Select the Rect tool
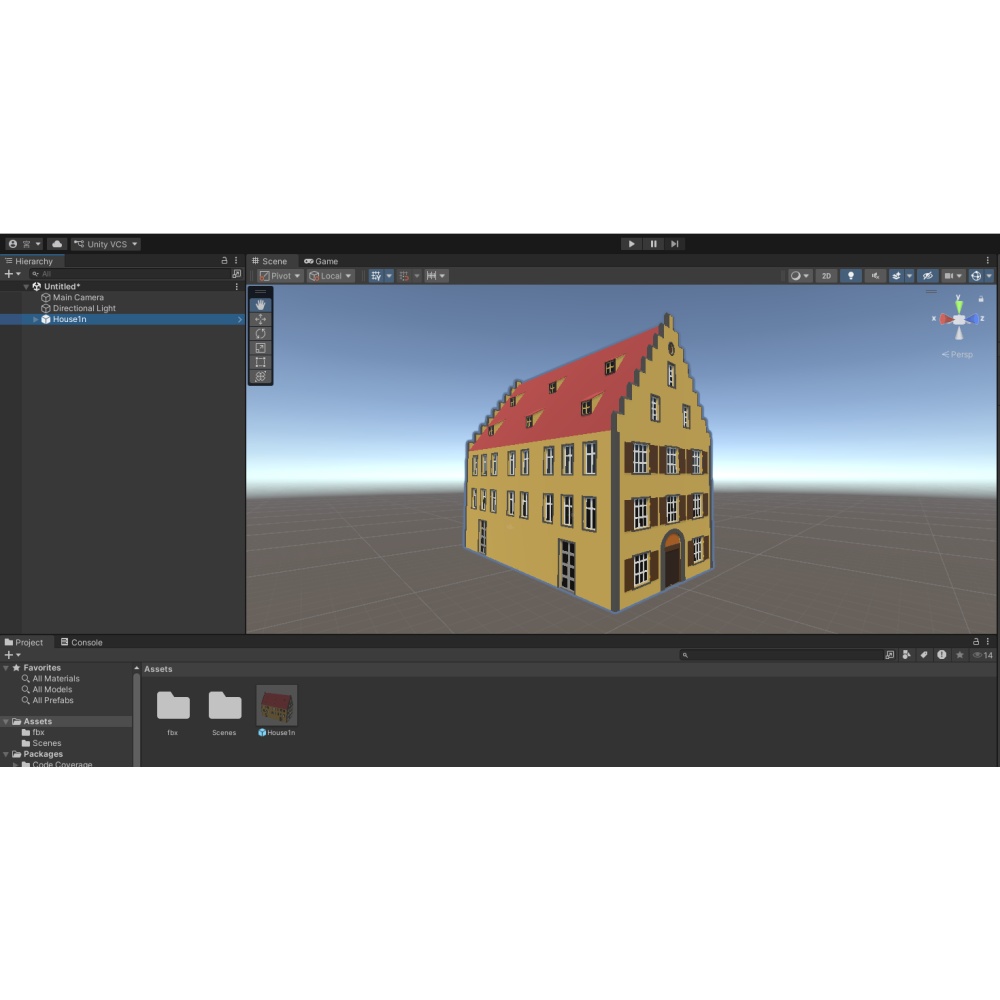1000x1000 pixels. (x=260, y=362)
